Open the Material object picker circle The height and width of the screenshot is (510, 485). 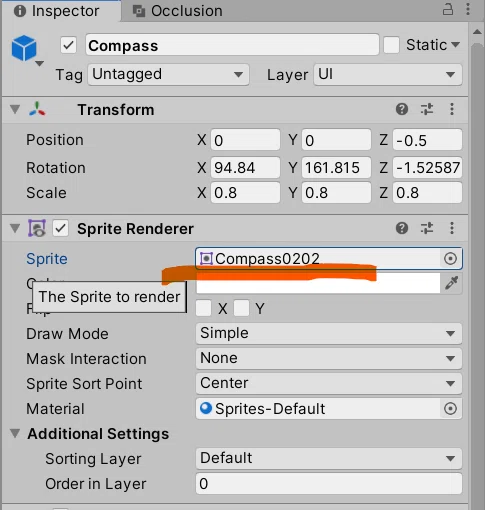pyautogui.click(x=450, y=408)
